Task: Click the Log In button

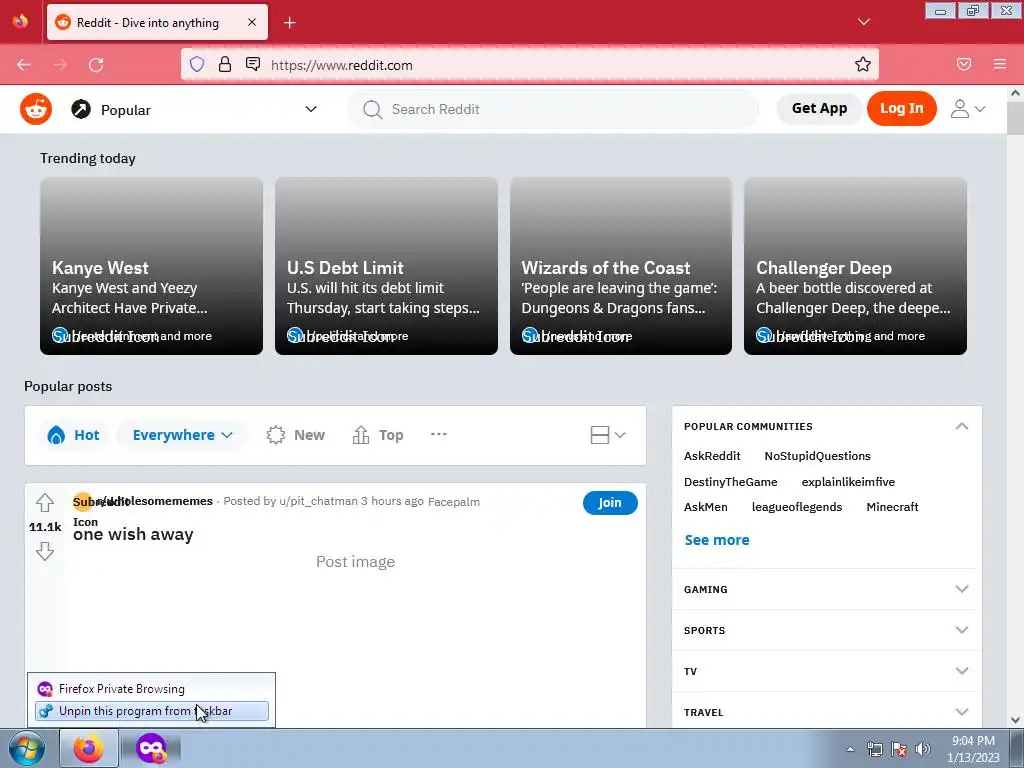Action: [x=901, y=108]
